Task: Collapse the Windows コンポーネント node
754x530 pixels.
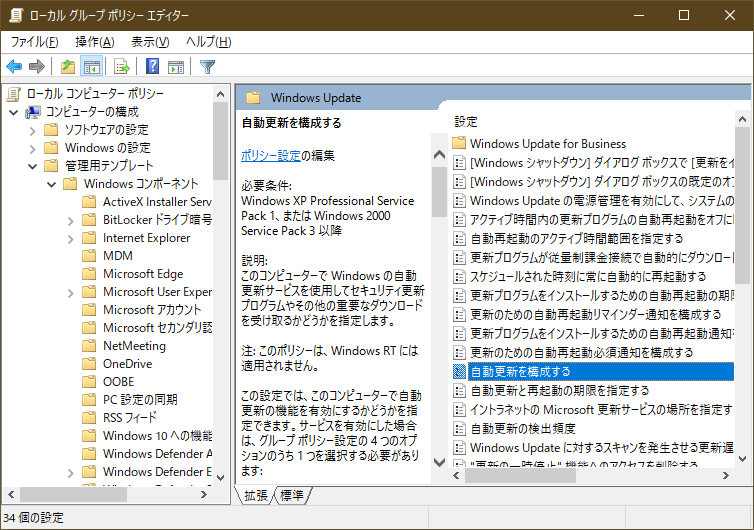Action: (x=51, y=184)
